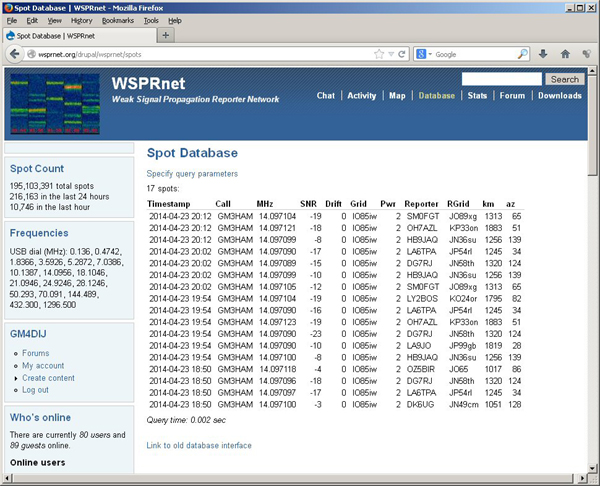Viewport: 600px width, 486px height.
Task: Click the SNR column header
Action: point(308,204)
